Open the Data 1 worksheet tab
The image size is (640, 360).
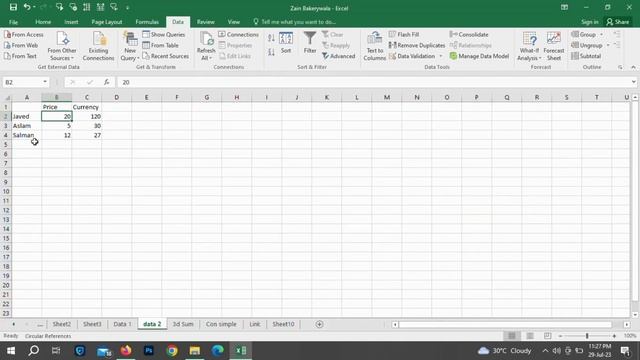tap(122, 324)
